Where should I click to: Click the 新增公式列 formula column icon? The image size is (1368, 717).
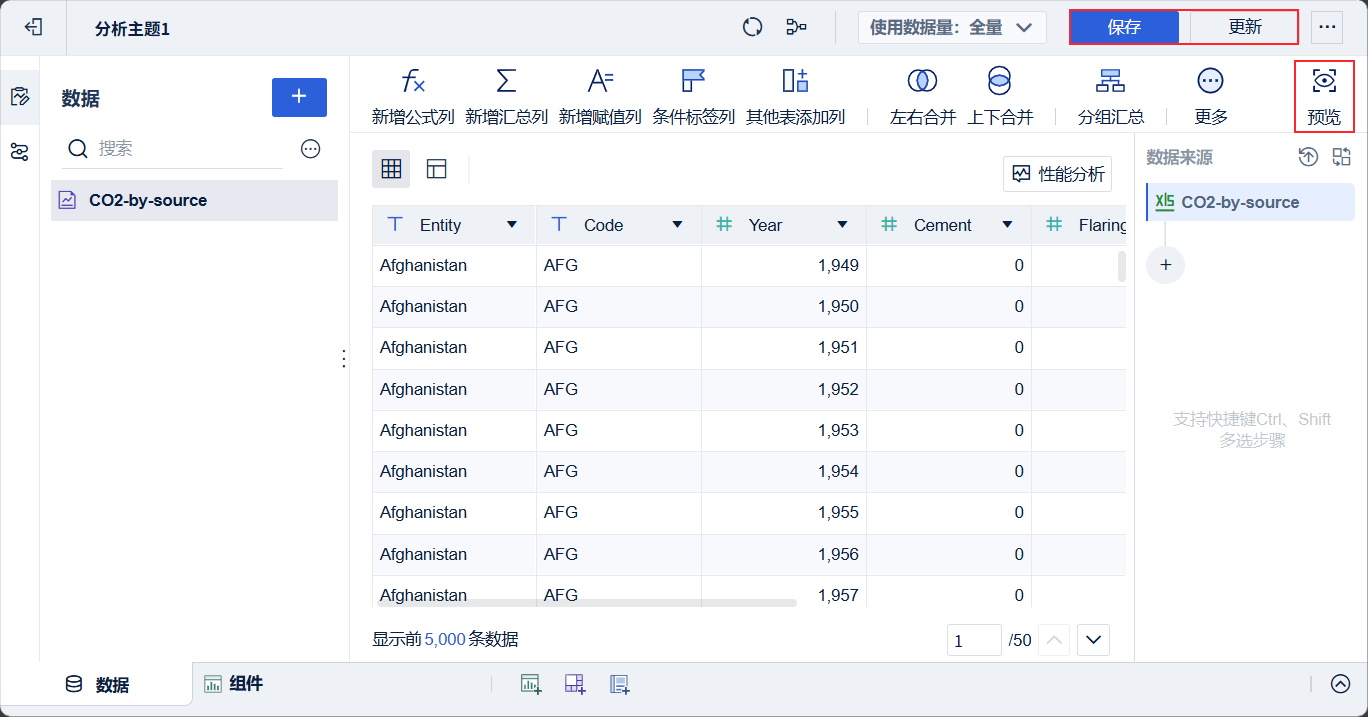(412, 82)
